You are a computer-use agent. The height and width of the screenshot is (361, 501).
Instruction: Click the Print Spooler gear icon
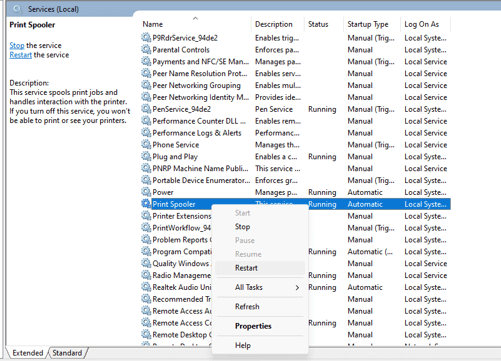pos(146,204)
